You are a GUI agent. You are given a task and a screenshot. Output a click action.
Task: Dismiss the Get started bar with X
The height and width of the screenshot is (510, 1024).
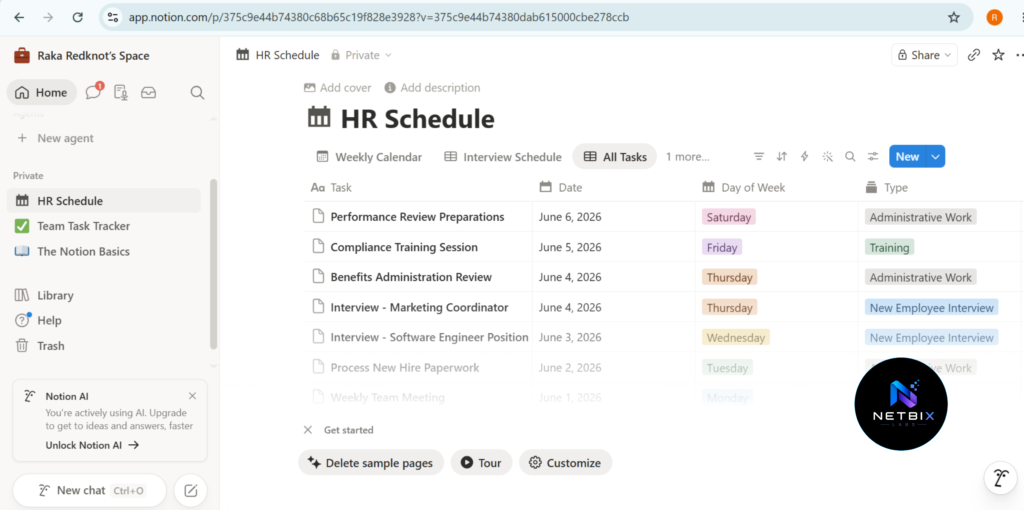(308, 430)
